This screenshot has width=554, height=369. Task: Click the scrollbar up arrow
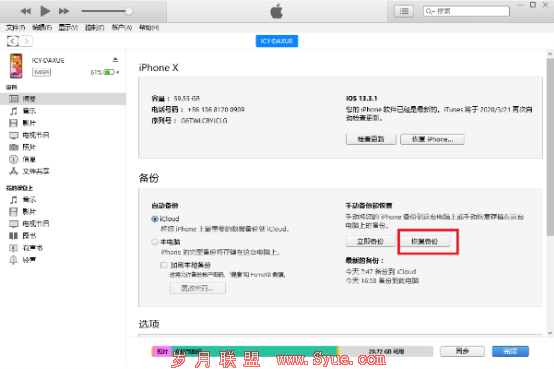coord(550,54)
